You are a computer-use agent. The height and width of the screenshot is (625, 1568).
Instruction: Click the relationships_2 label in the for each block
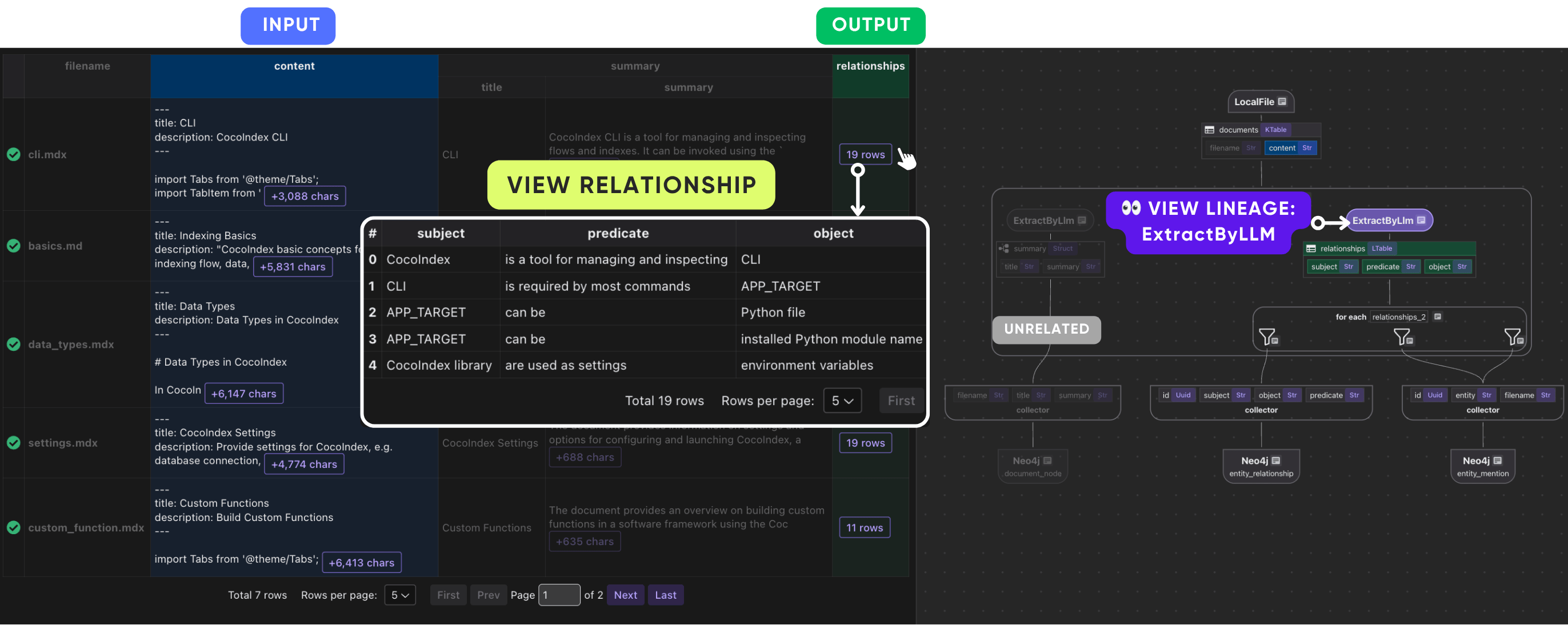pos(1399,317)
